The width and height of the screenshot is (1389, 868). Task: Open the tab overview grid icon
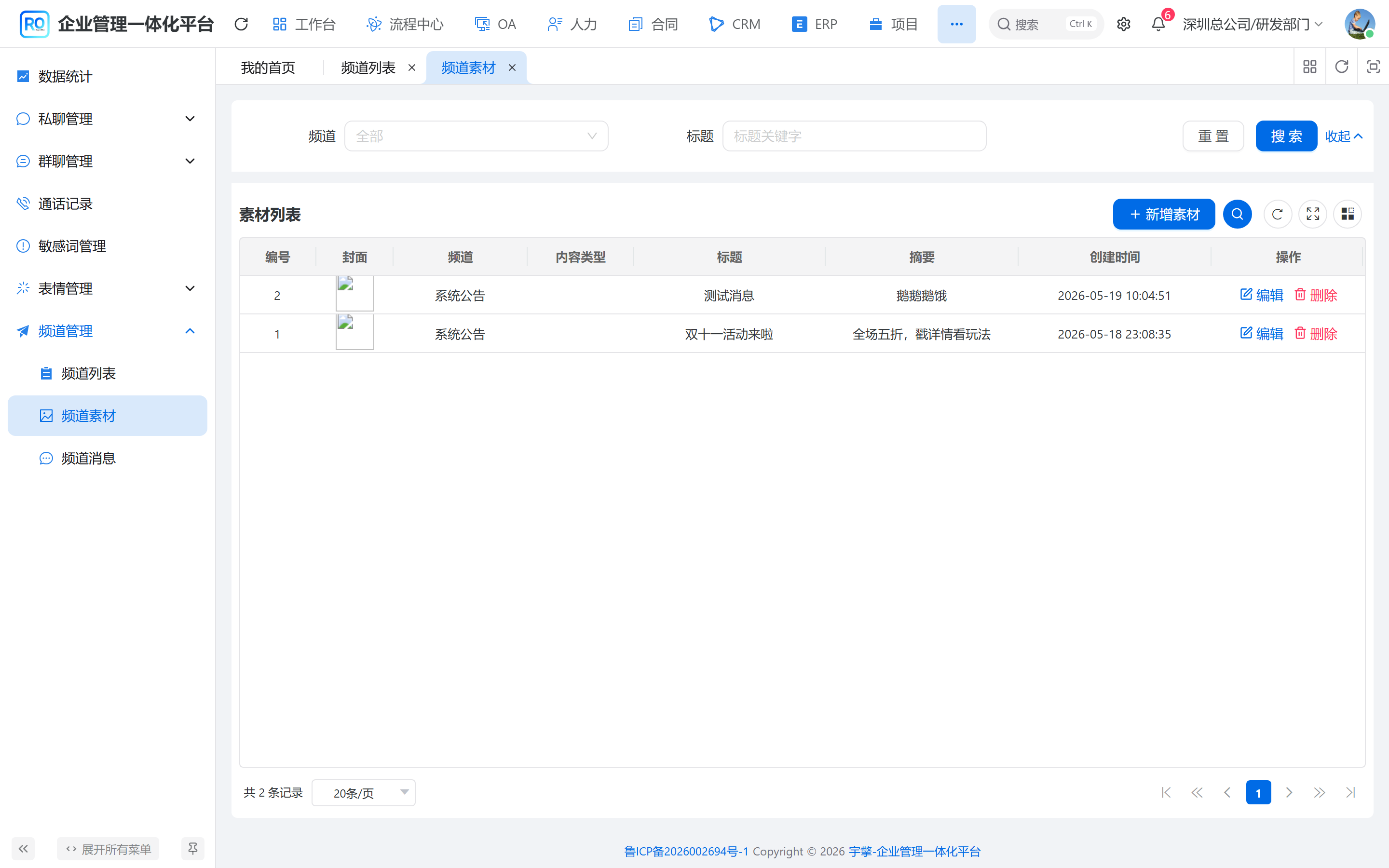coord(1310,67)
